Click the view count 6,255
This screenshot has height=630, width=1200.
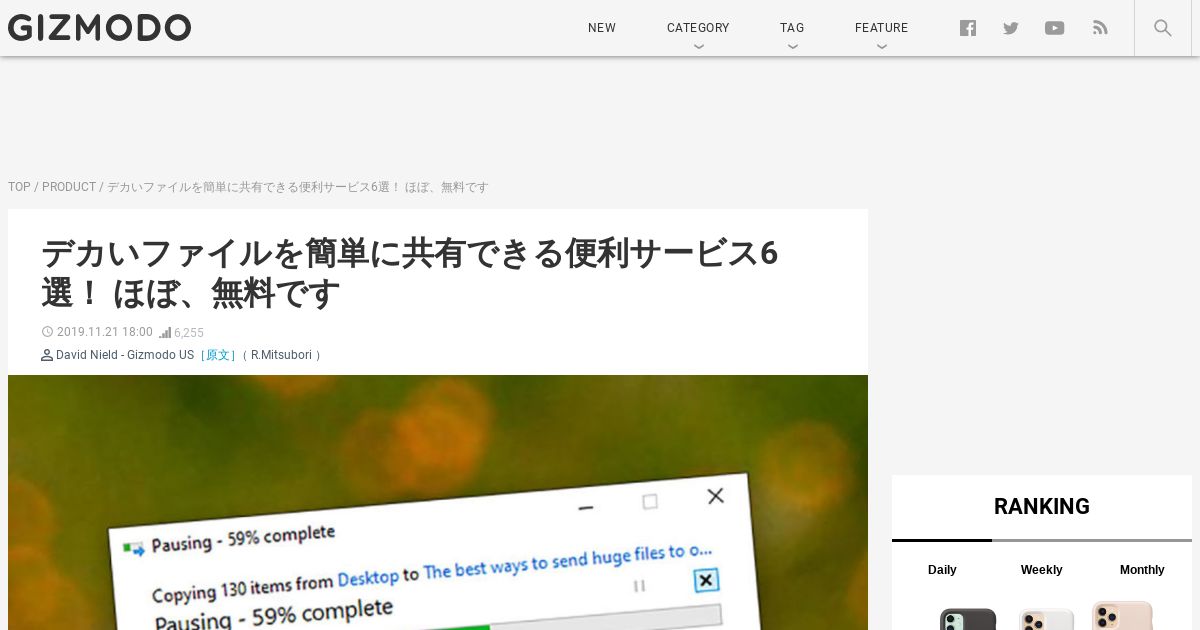[x=188, y=333]
